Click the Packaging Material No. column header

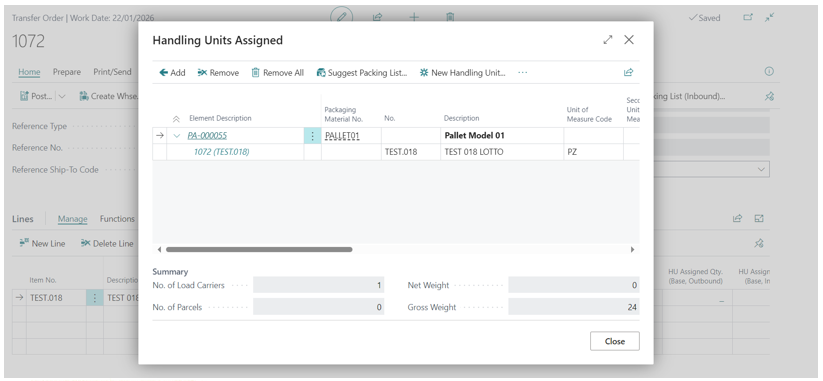tap(344, 114)
